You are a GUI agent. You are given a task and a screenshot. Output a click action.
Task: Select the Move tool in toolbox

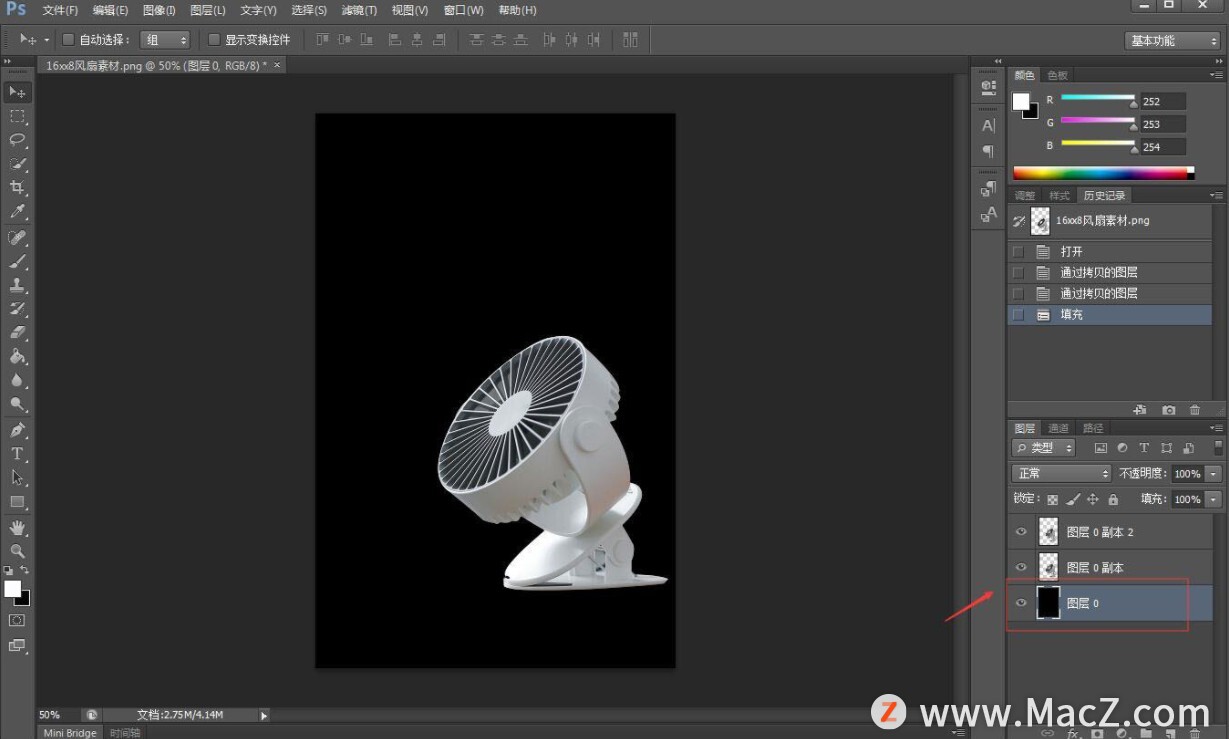tap(17, 92)
